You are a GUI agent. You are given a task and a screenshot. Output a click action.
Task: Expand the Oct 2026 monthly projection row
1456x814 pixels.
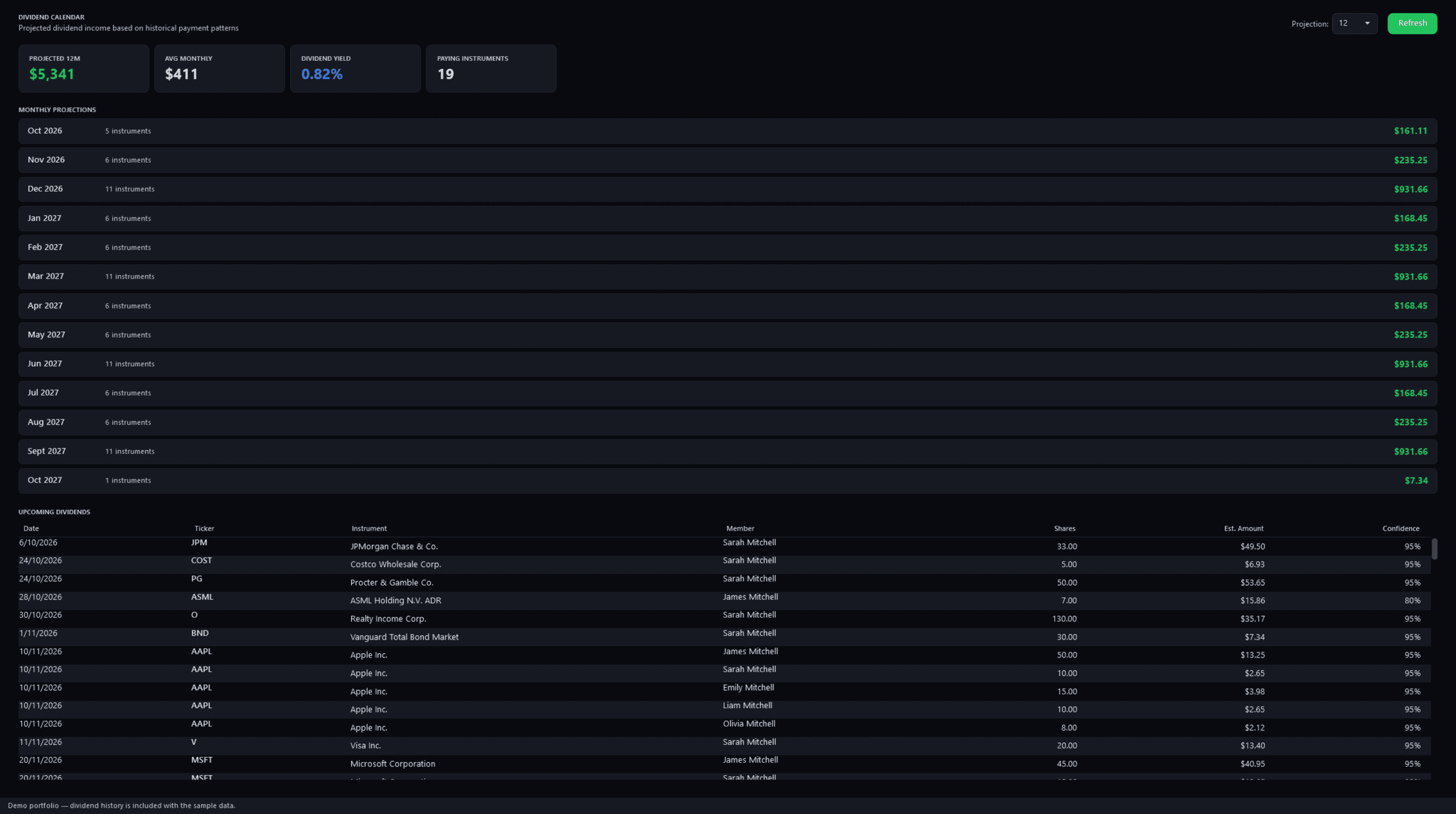[727, 131]
